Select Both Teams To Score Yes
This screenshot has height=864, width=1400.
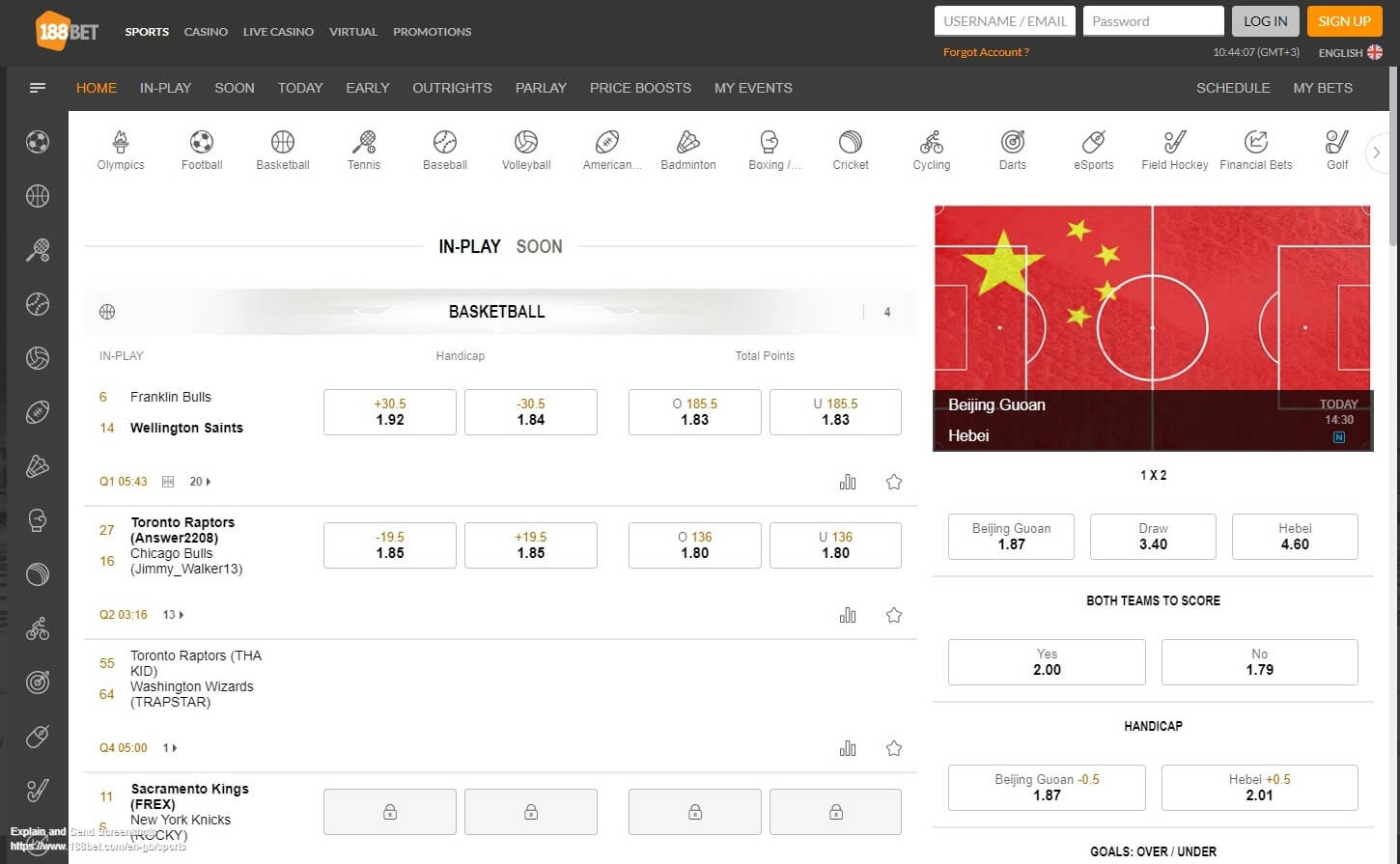[x=1047, y=662]
